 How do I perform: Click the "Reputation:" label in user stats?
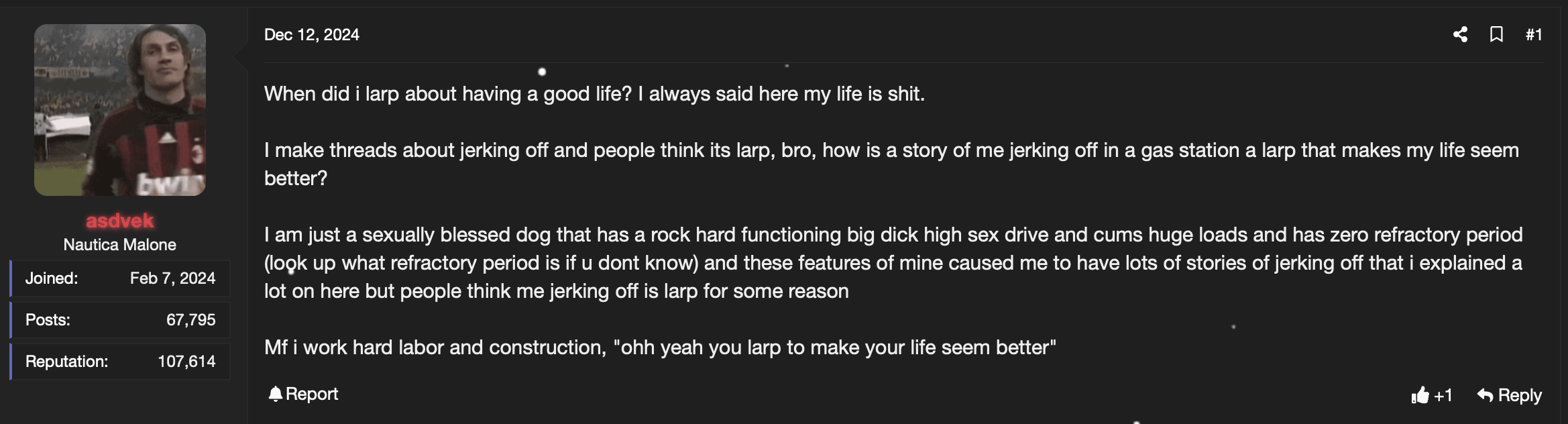point(66,362)
